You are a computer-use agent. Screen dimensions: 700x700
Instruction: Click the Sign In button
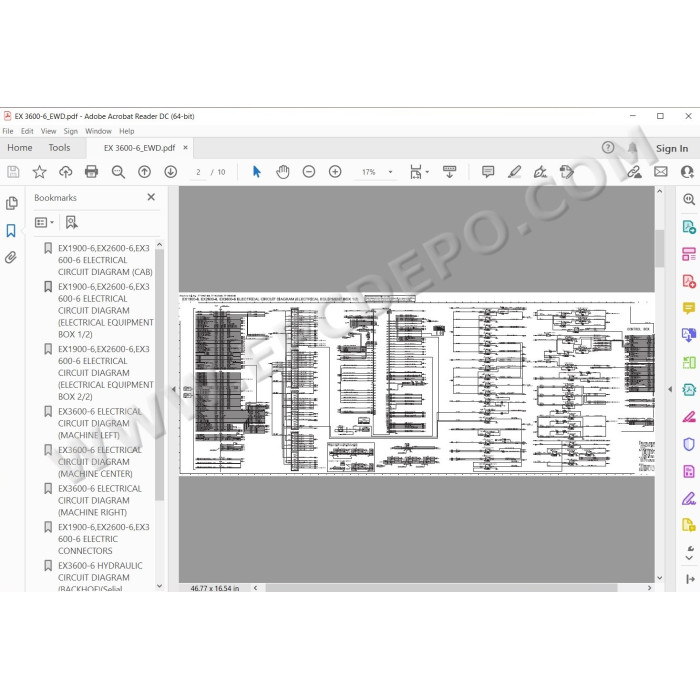pos(672,148)
